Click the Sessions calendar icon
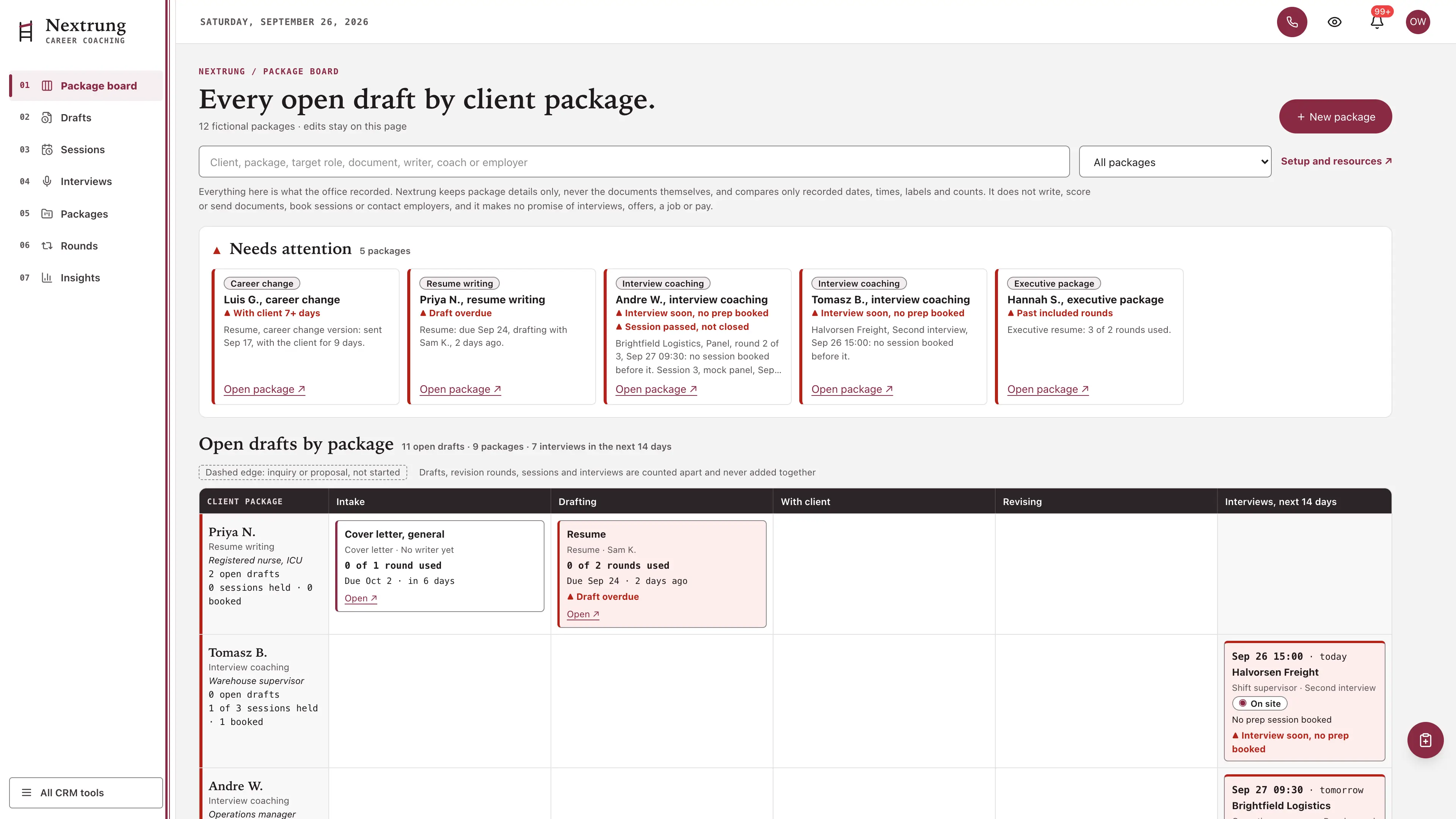This screenshot has height=819, width=1456. tap(47, 150)
